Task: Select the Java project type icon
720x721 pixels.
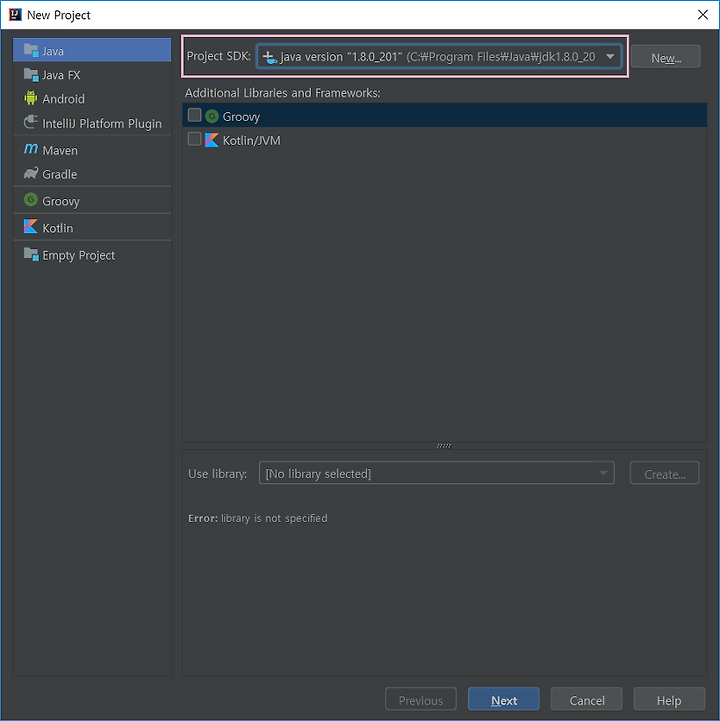Action: pos(31,50)
